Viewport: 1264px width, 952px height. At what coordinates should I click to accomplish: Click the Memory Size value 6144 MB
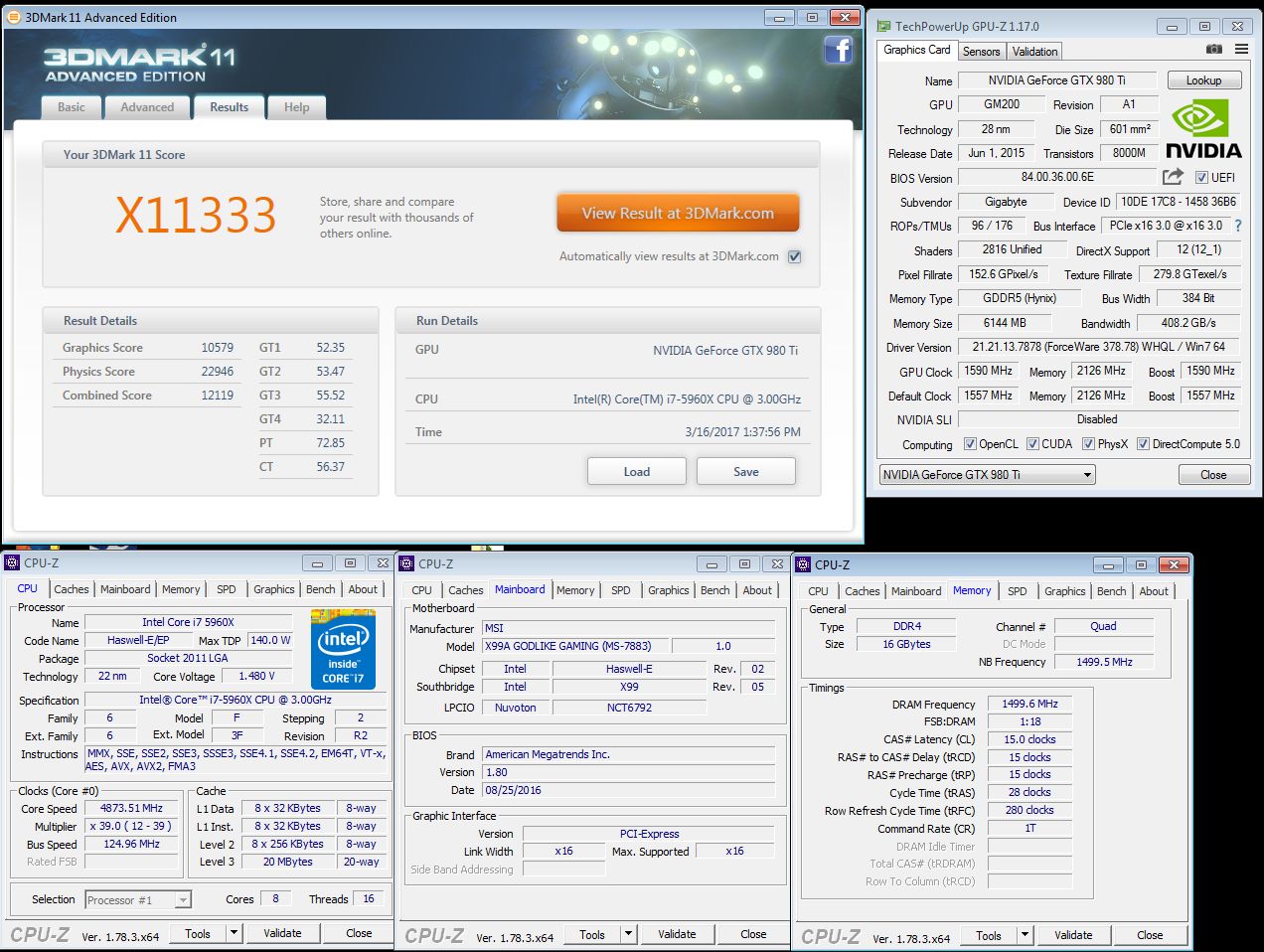1005,323
